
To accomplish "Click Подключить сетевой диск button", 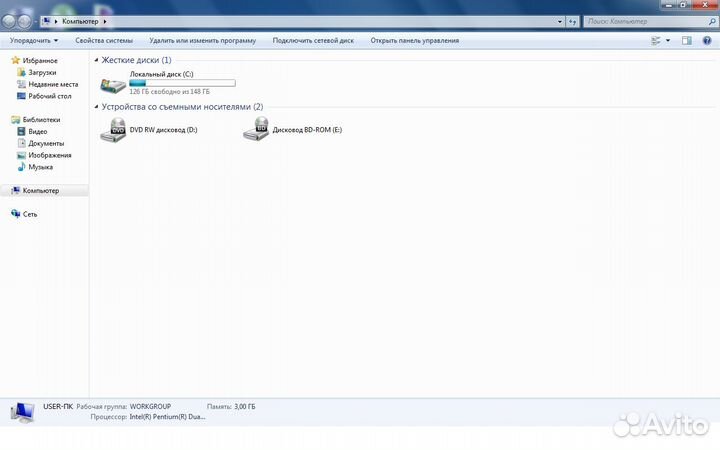I will click(313, 40).
